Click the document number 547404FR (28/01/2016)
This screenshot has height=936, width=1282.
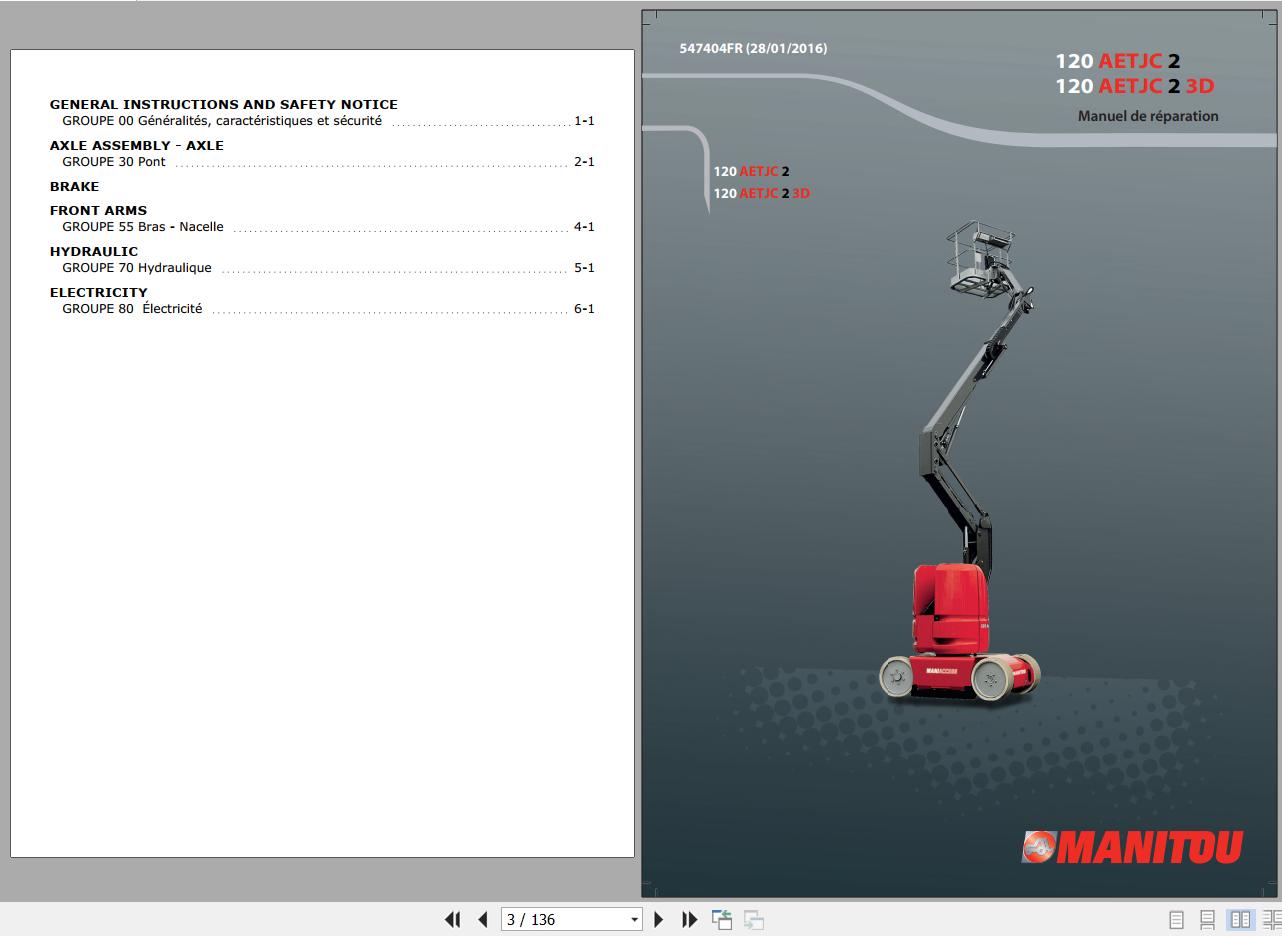pyautogui.click(x=753, y=48)
